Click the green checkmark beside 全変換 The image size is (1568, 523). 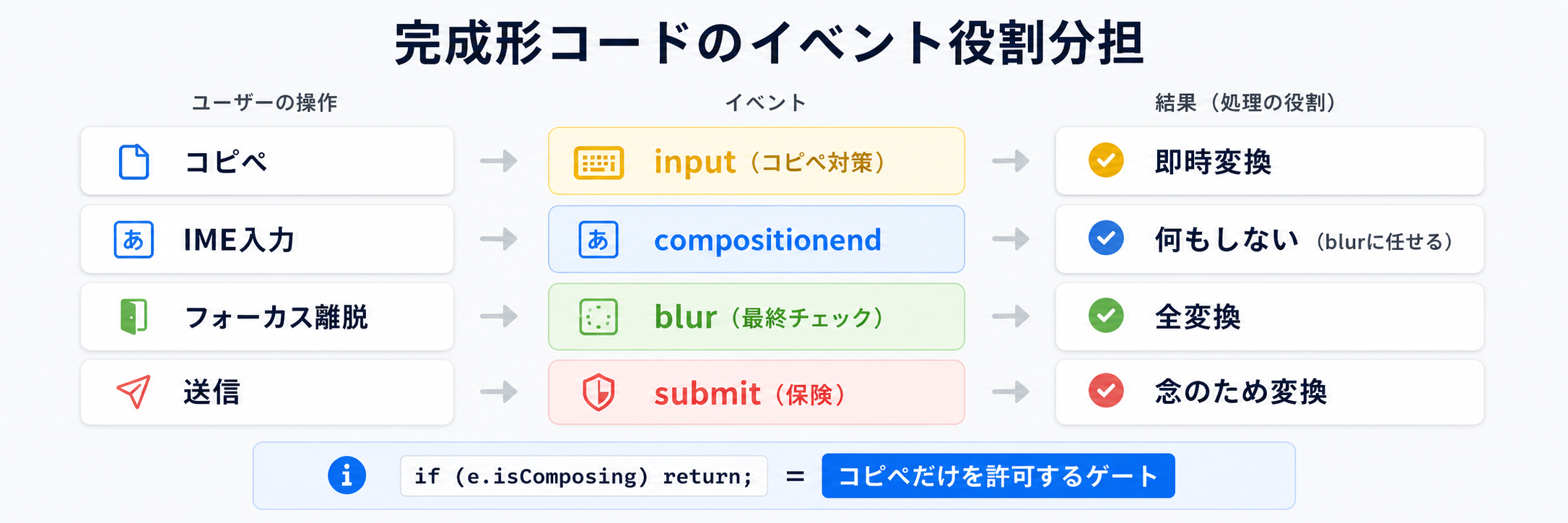point(1106,315)
